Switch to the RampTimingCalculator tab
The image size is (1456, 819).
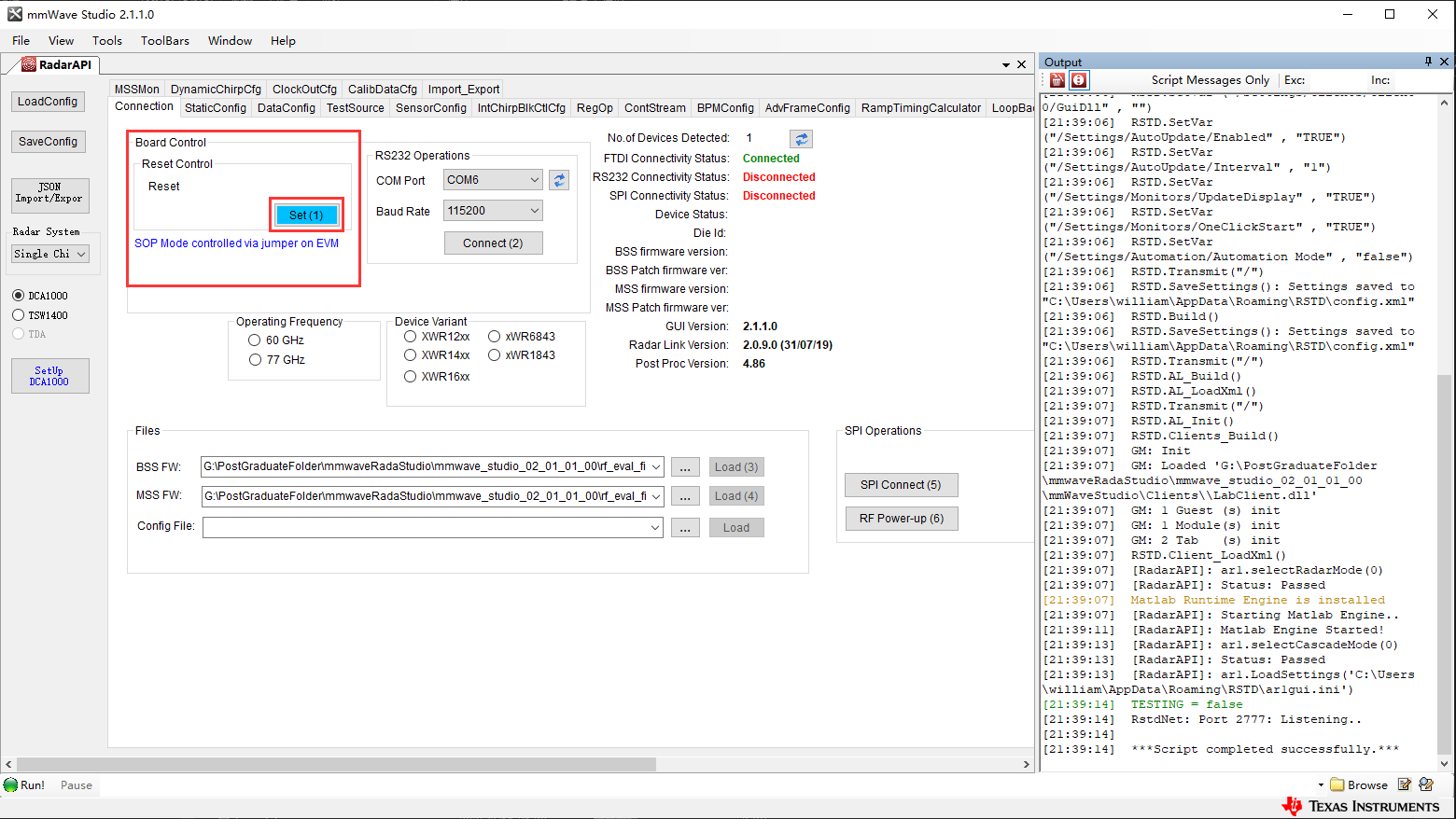[921, 108]
